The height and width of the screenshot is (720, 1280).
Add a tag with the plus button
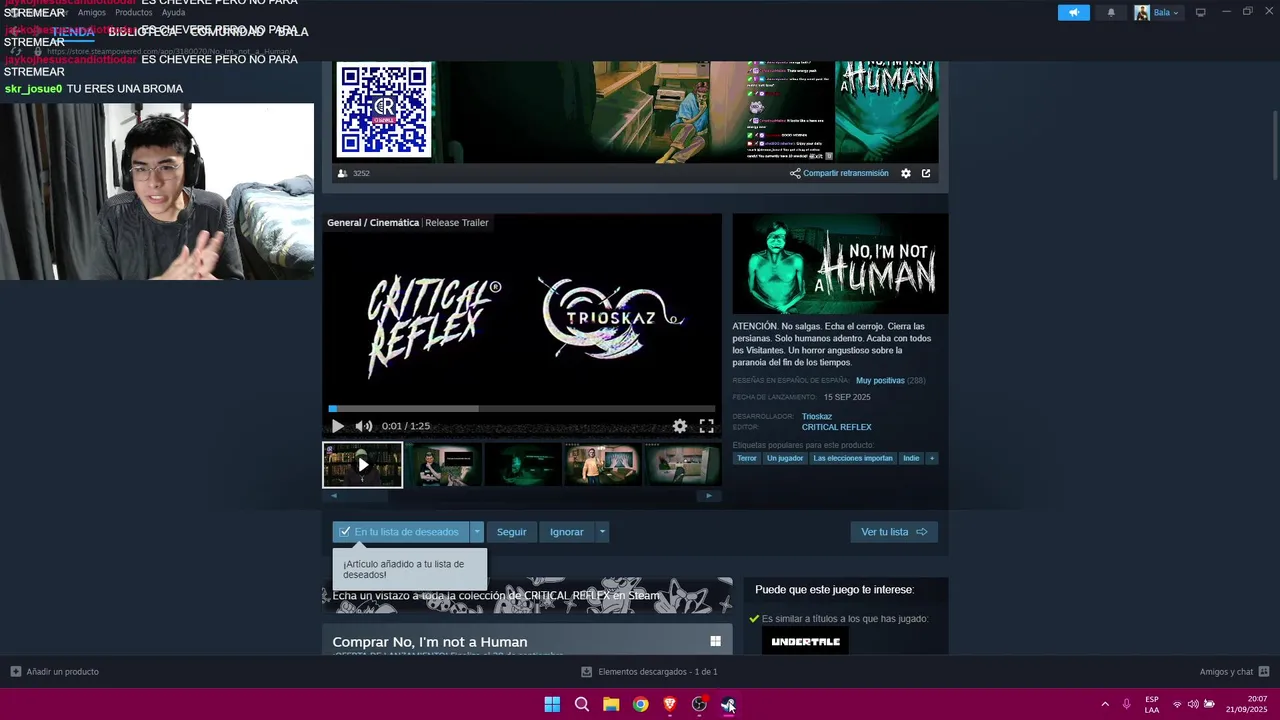(x=932, y=459)
